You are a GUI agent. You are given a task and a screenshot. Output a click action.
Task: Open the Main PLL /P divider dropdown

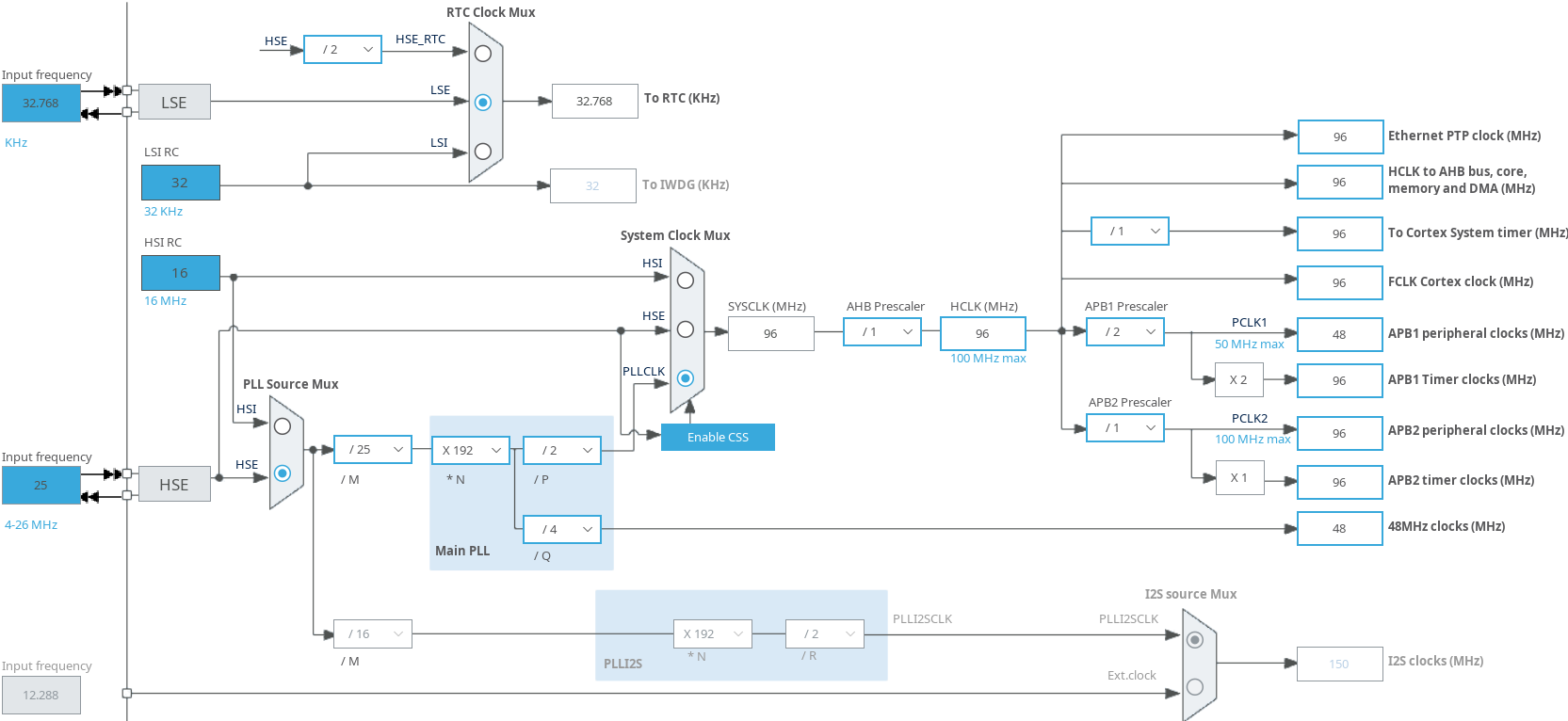coord(562,451)
